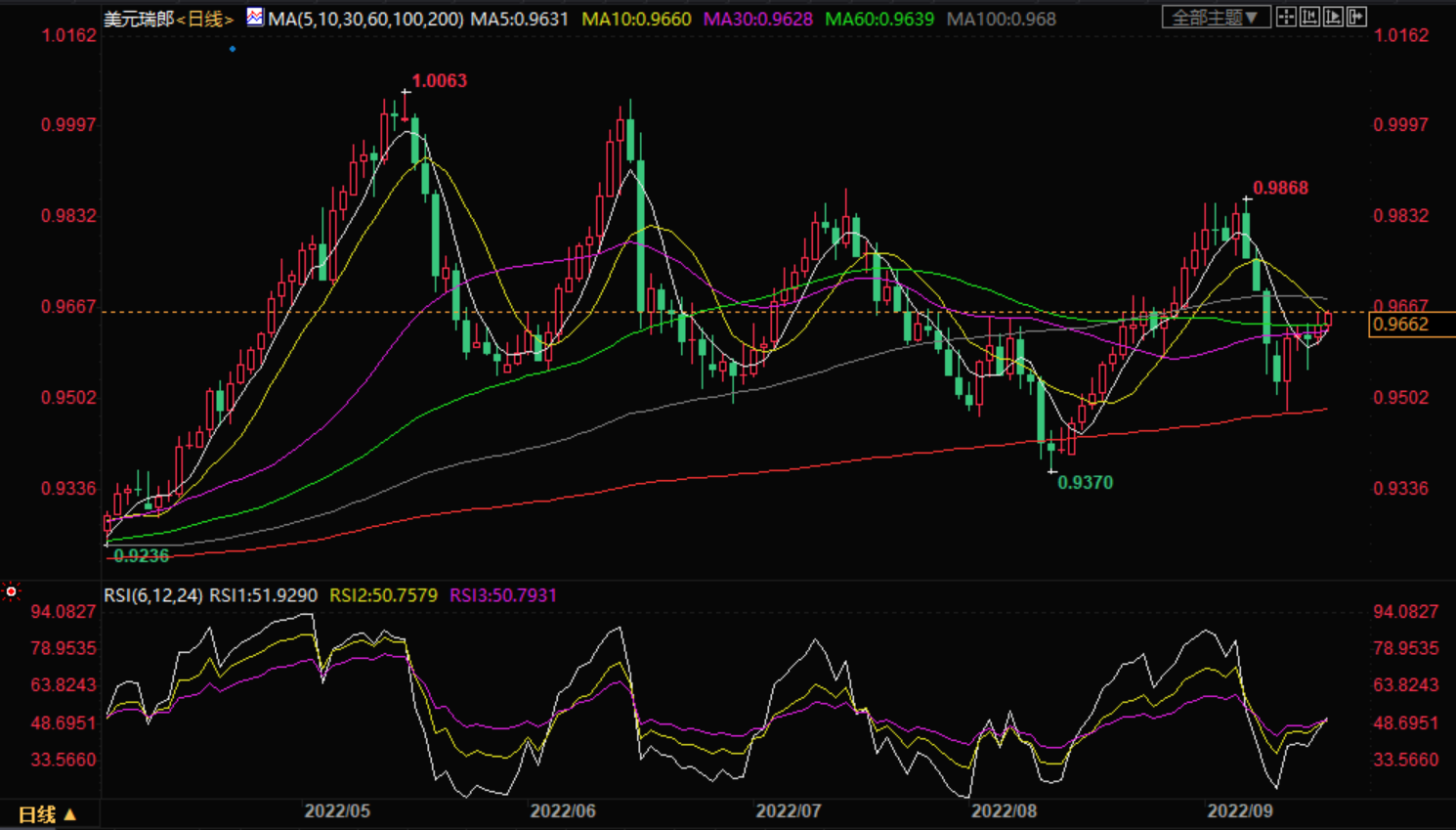The height and width of the screenshot is (830, 1456).
Task: Click the shift chart right icon
Action: 1356,18
